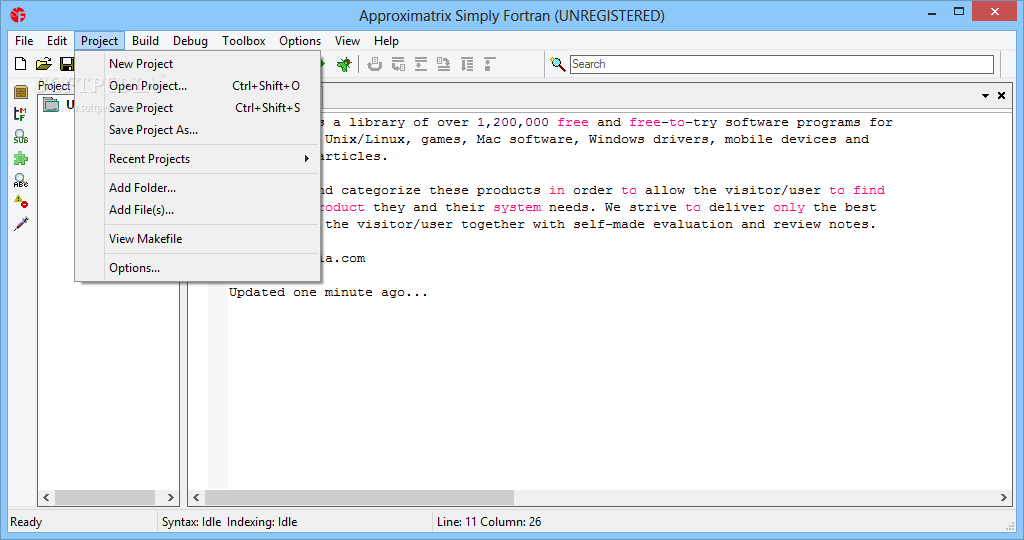Click the warnings and errors sidebar icon
The image size is (1024, 540).
tap(21, 202)
